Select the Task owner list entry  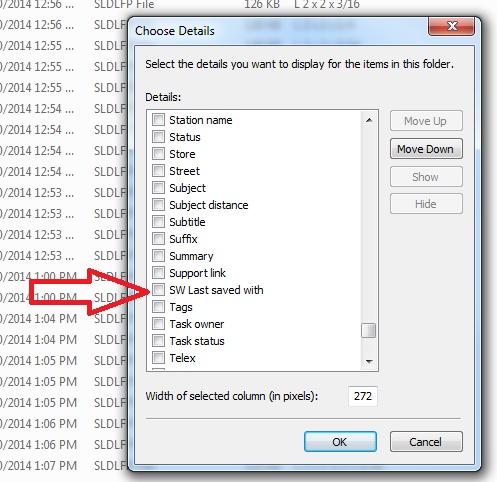pos(197,324)
